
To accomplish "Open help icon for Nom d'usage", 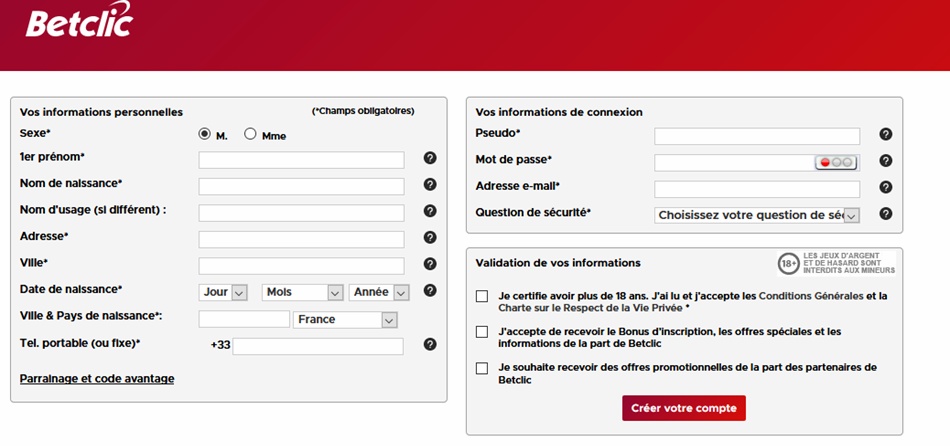I will pos(430,211).
